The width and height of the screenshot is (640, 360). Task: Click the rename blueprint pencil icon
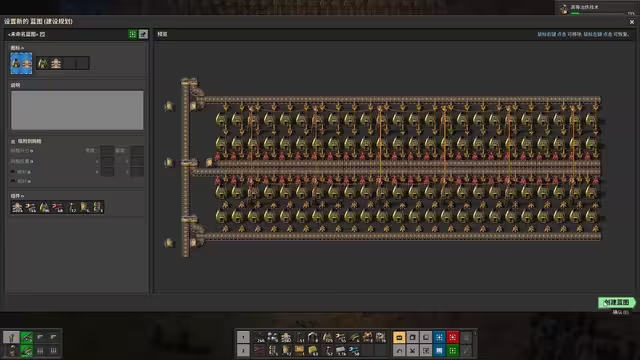pyautogui.click(x=42, y=34)
